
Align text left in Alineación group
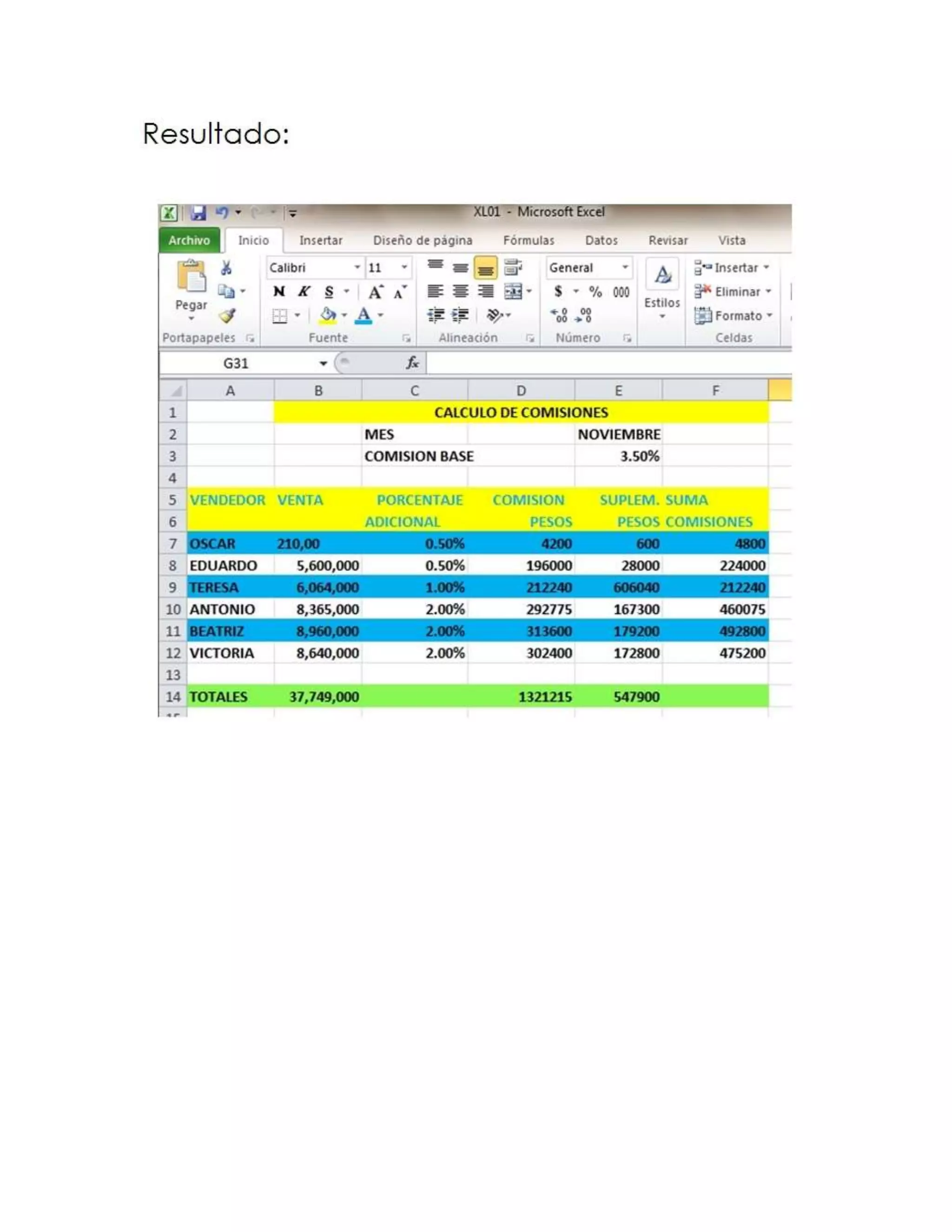click(x=435, y=291)
